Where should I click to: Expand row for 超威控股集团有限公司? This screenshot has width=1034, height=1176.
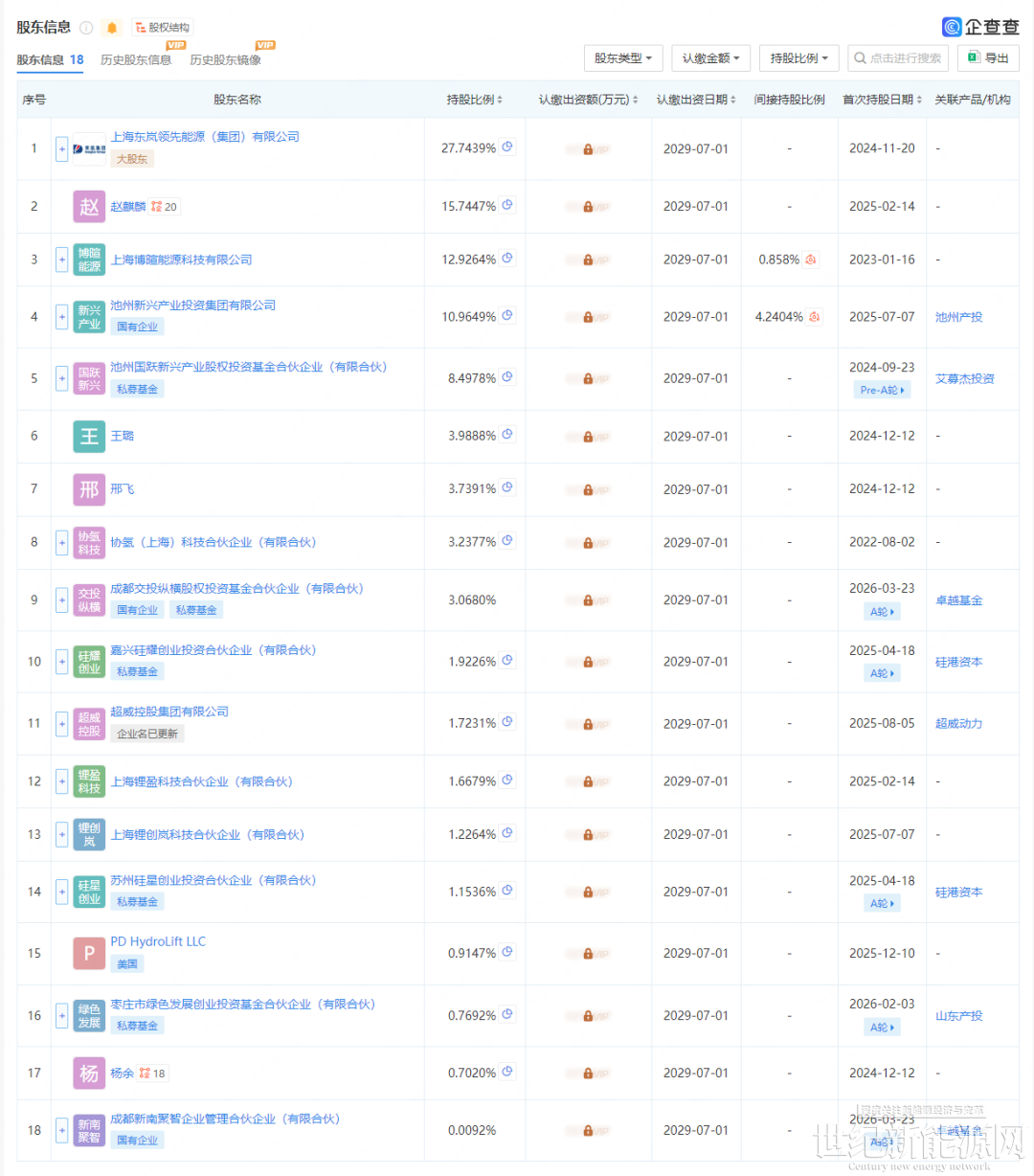click(62, 724)
